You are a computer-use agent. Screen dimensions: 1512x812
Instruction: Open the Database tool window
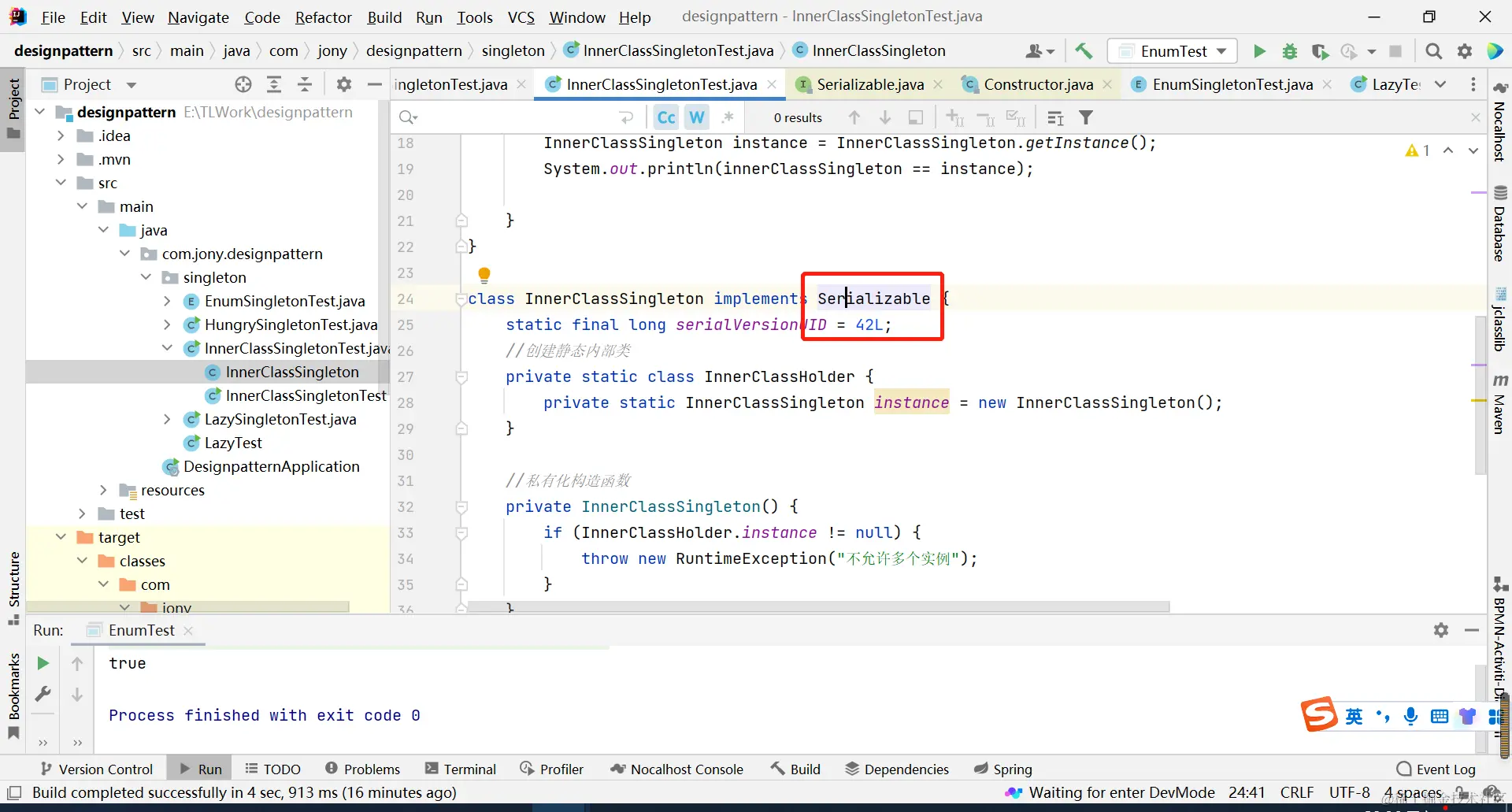click(1500, 224)
